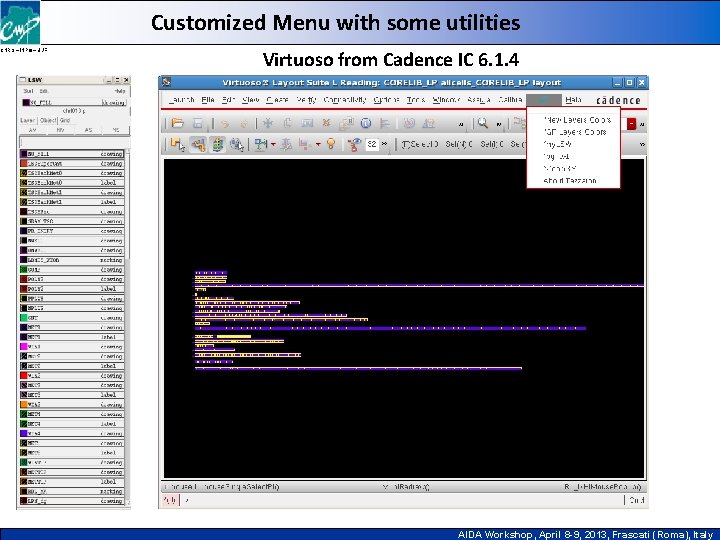Click the Virtuoso window title bar icon
The height and width of the screenshot is (540, 720).
[x=167, y=83]
